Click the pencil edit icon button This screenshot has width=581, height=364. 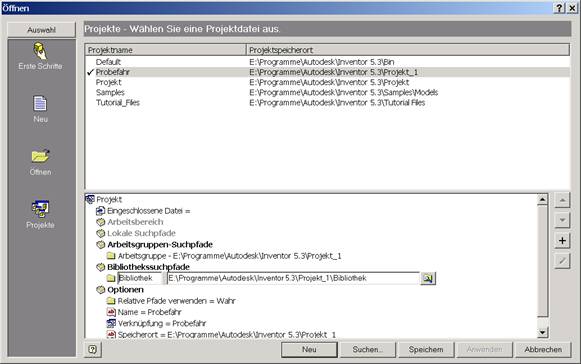click(x=562, y=261)
